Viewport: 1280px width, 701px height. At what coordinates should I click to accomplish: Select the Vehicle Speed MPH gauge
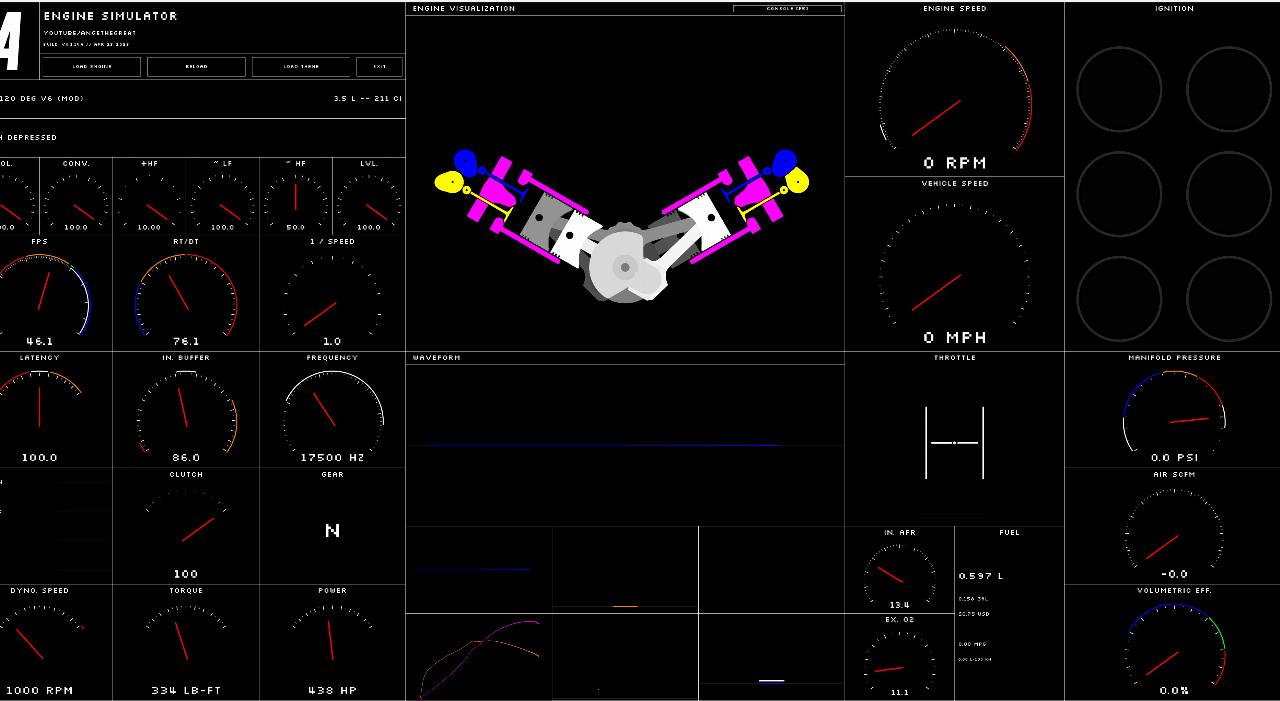(x=954, y=272)
